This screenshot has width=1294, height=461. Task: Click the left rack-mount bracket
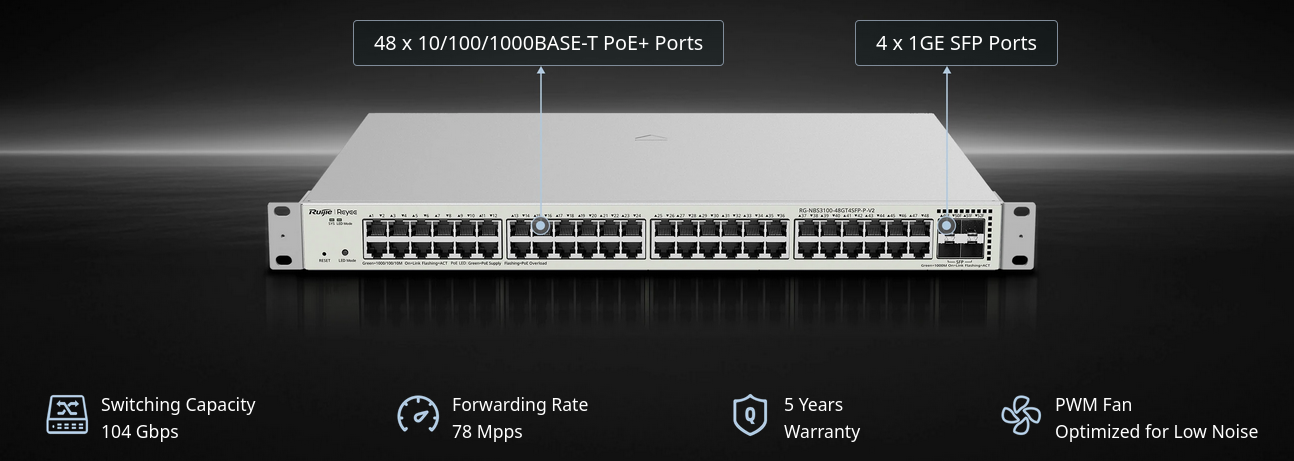[284, 236]
